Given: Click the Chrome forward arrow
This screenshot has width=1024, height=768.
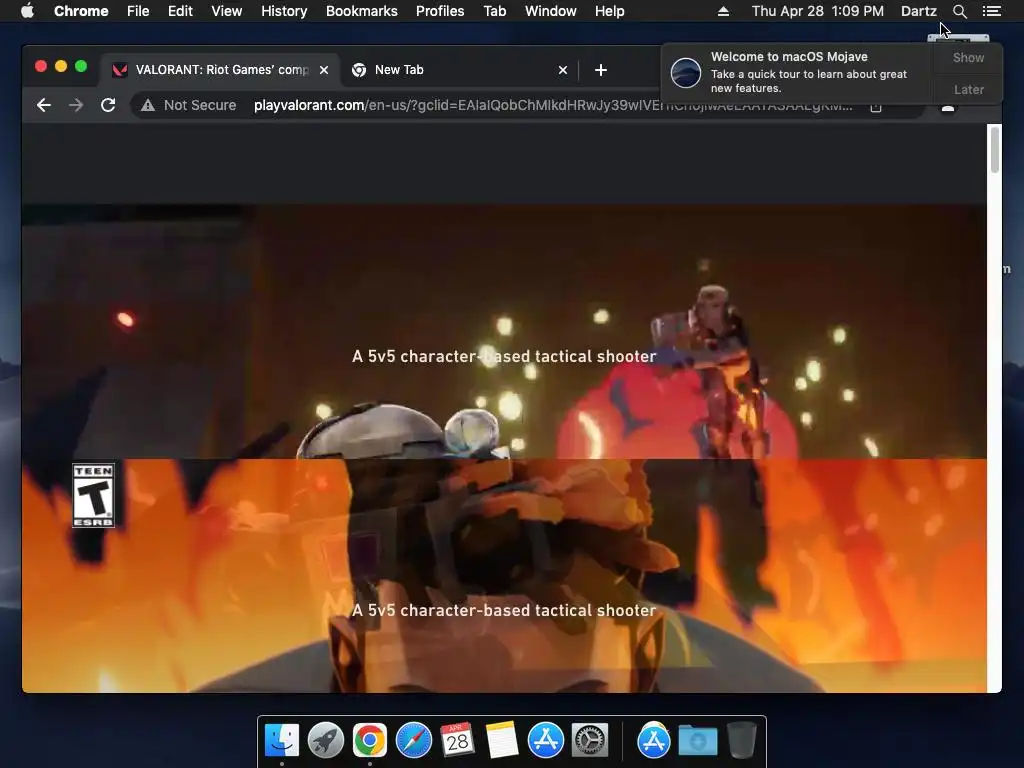Looking at the screenshot, I should 76,105.
